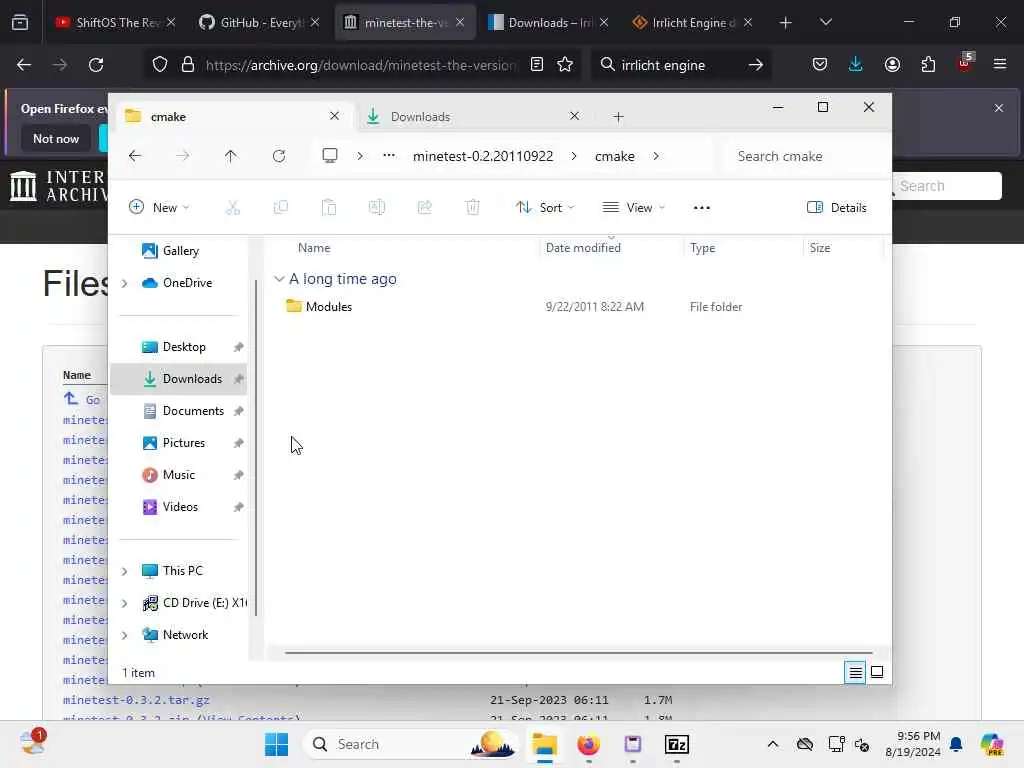Screen dimensions: 1024x768
Task: Click the Copy icon in Explorer toolbar
Action: pos(281,208)
